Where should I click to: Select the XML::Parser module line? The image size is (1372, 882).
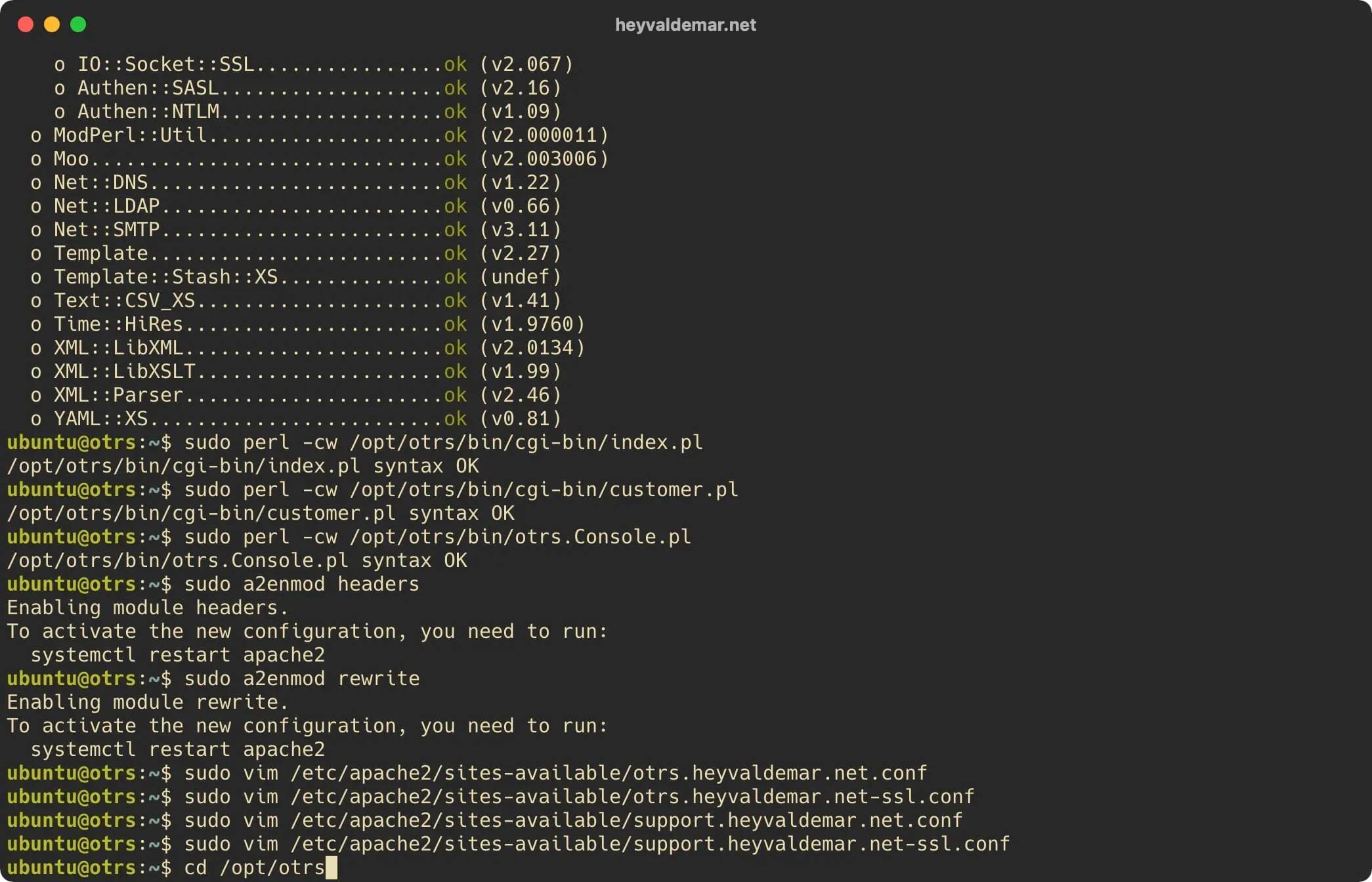pos(296,395)
